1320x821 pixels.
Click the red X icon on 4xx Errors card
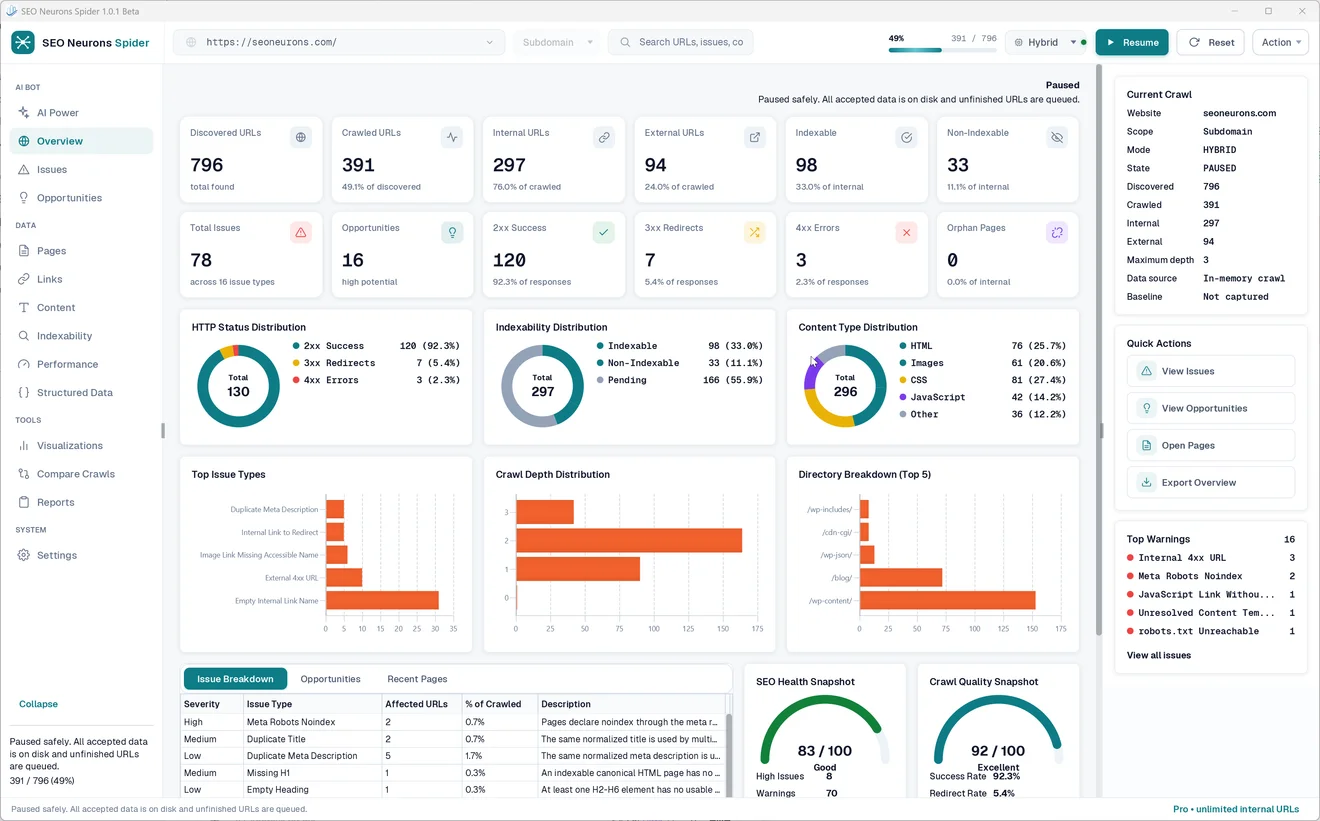(906, 232)
